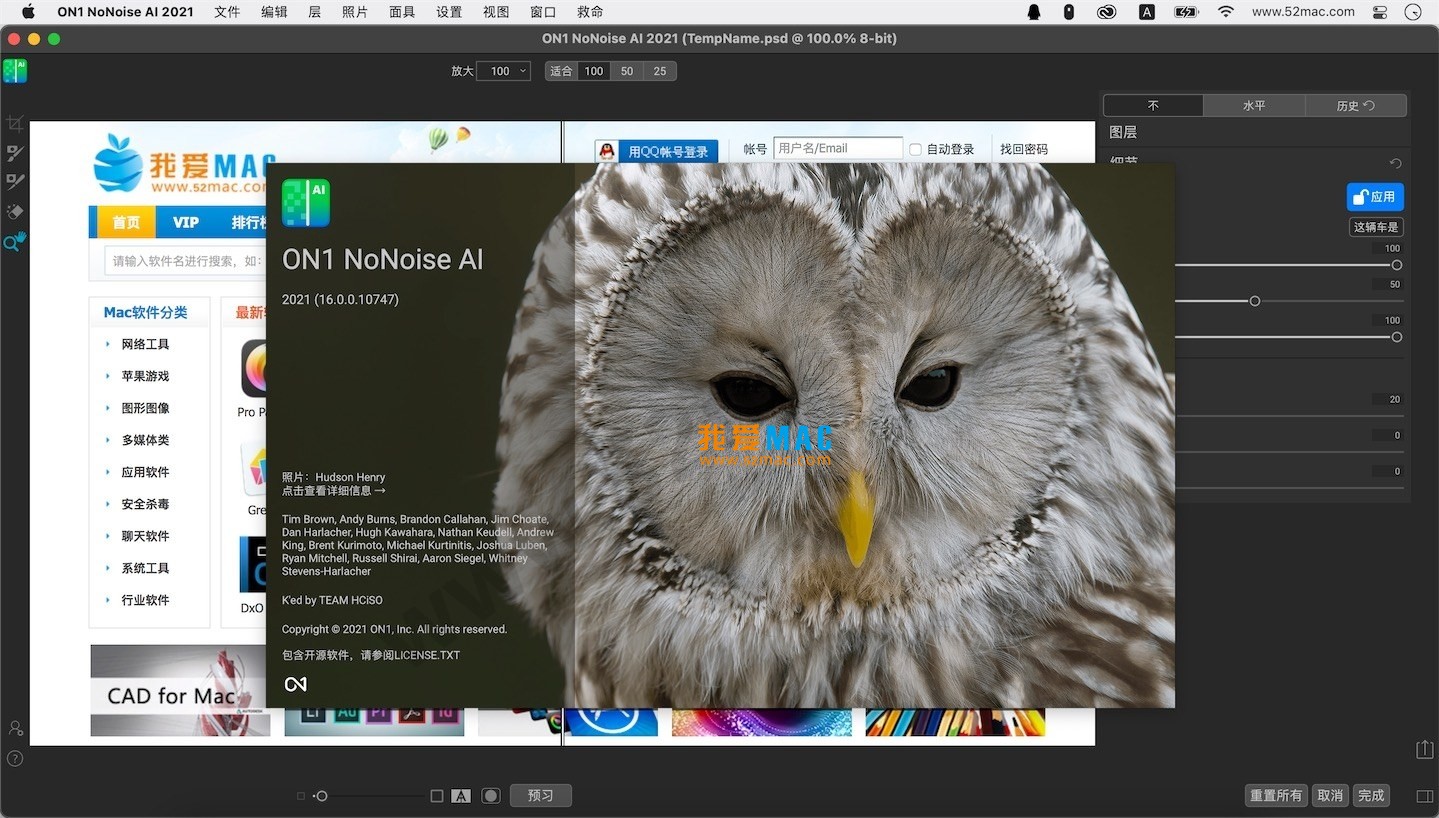Viewport: 1439px width, 818px height.
Task: Click the mouse-shaped icon in the menu bar
Action: point(1069,12)
